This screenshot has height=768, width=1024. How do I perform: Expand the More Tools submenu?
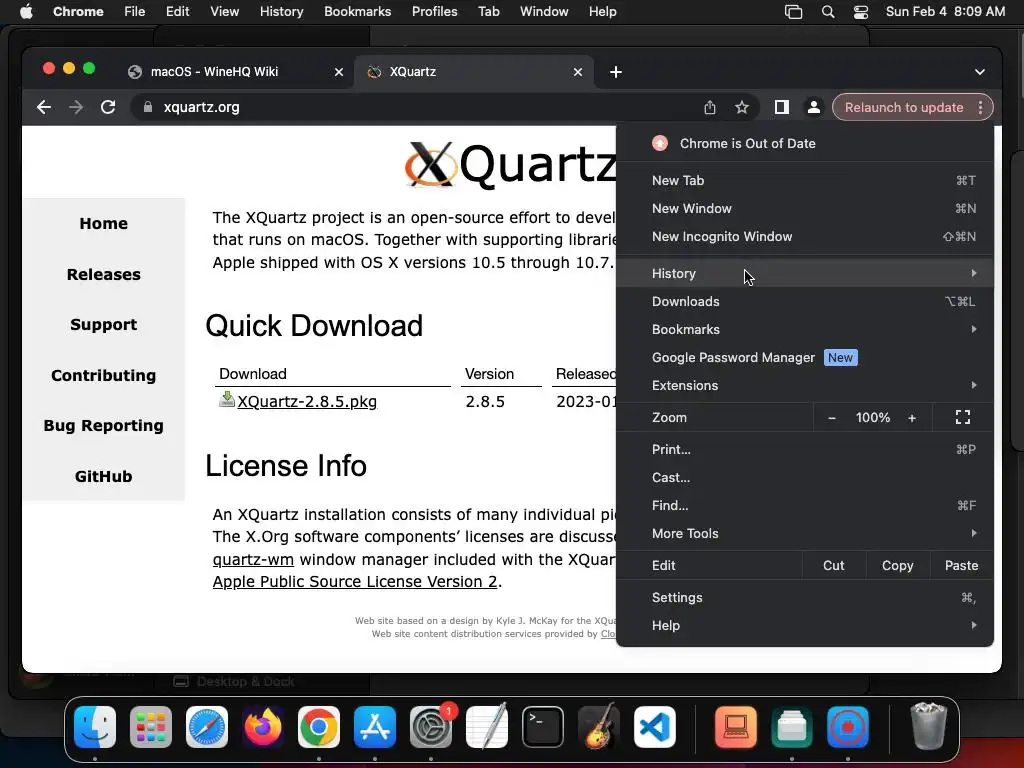point(805,534)
